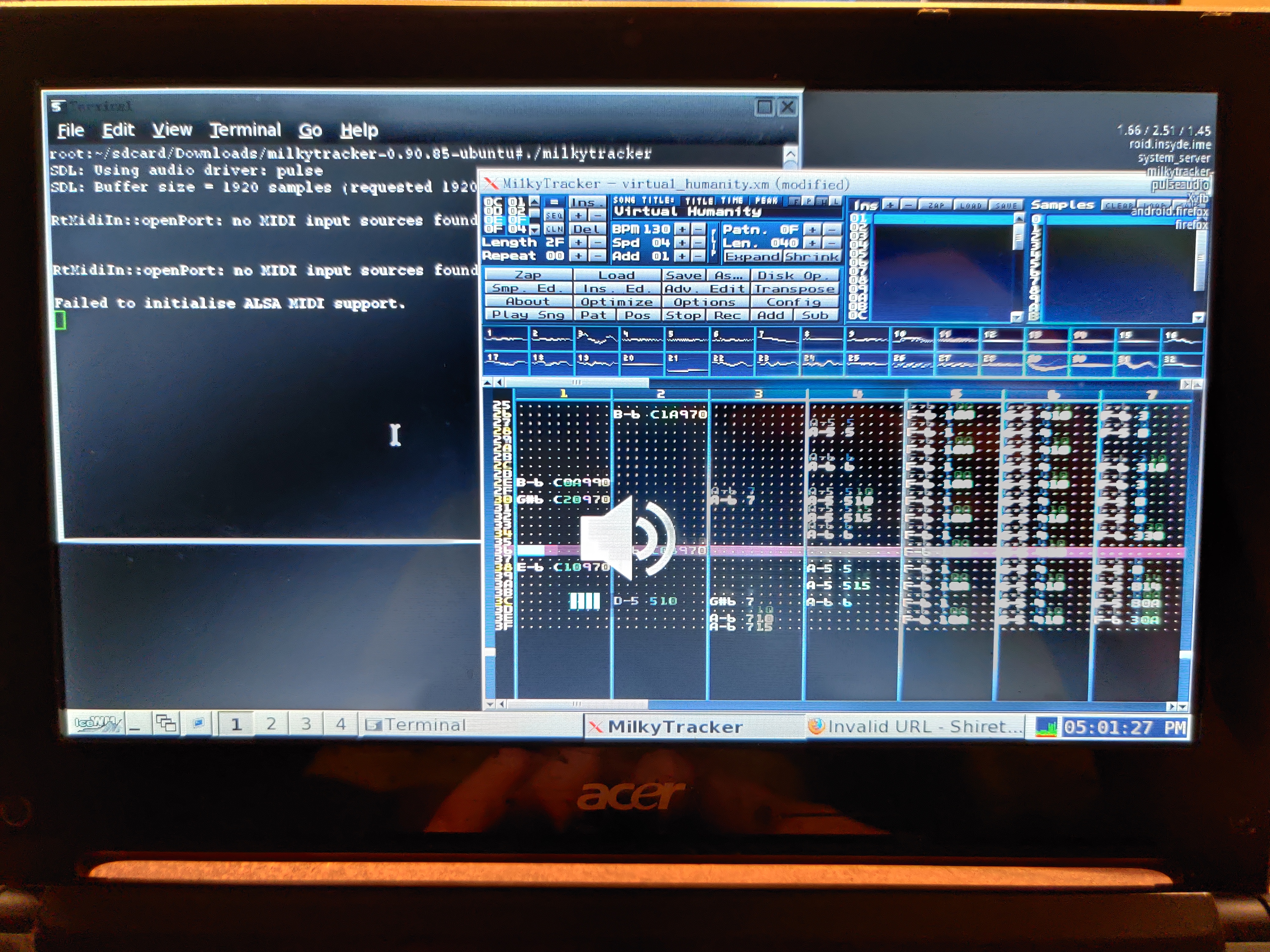The height and width of the screenshot is (952, 1270).
Task: Click samples list scroll down arrow
Action: coord(1198,317)
